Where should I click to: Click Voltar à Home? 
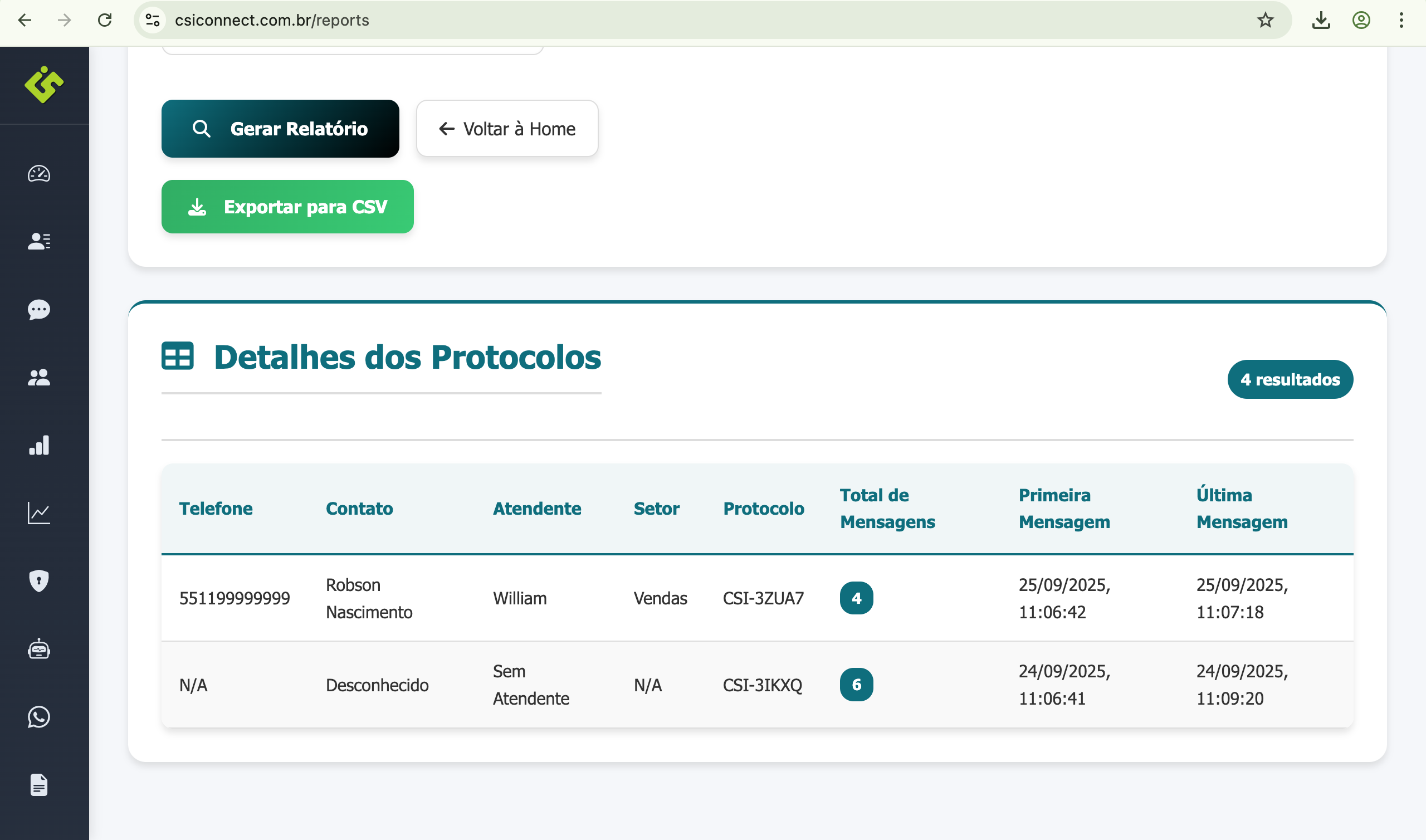point(507,129)
